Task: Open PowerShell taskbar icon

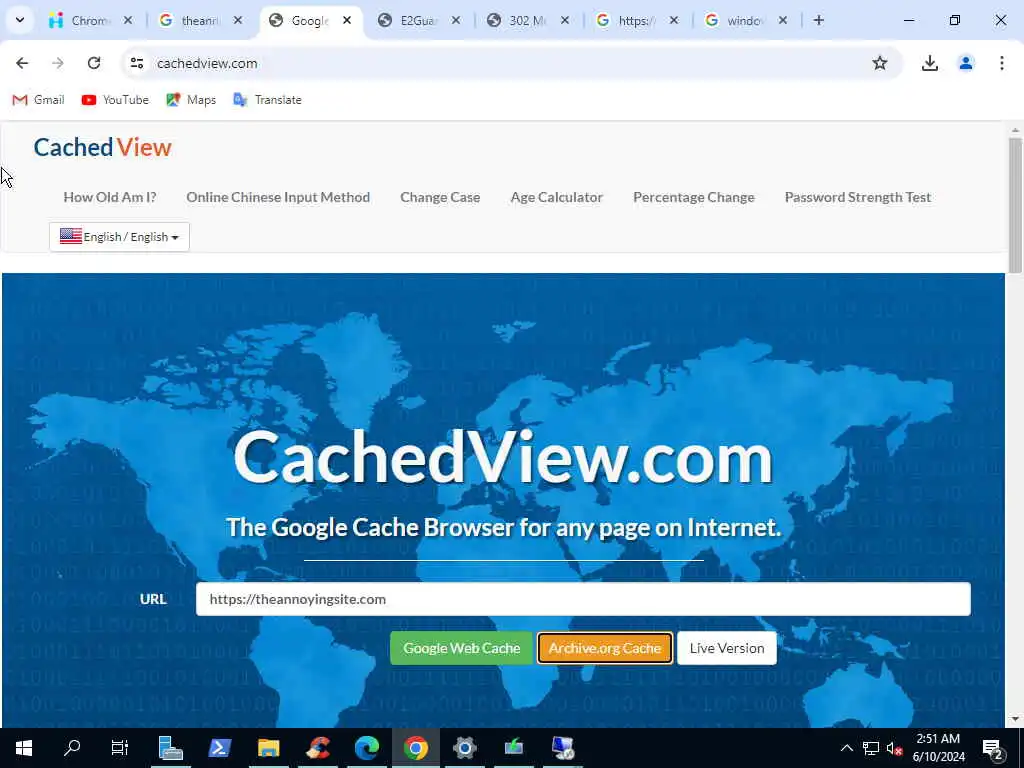Action: 219,748
